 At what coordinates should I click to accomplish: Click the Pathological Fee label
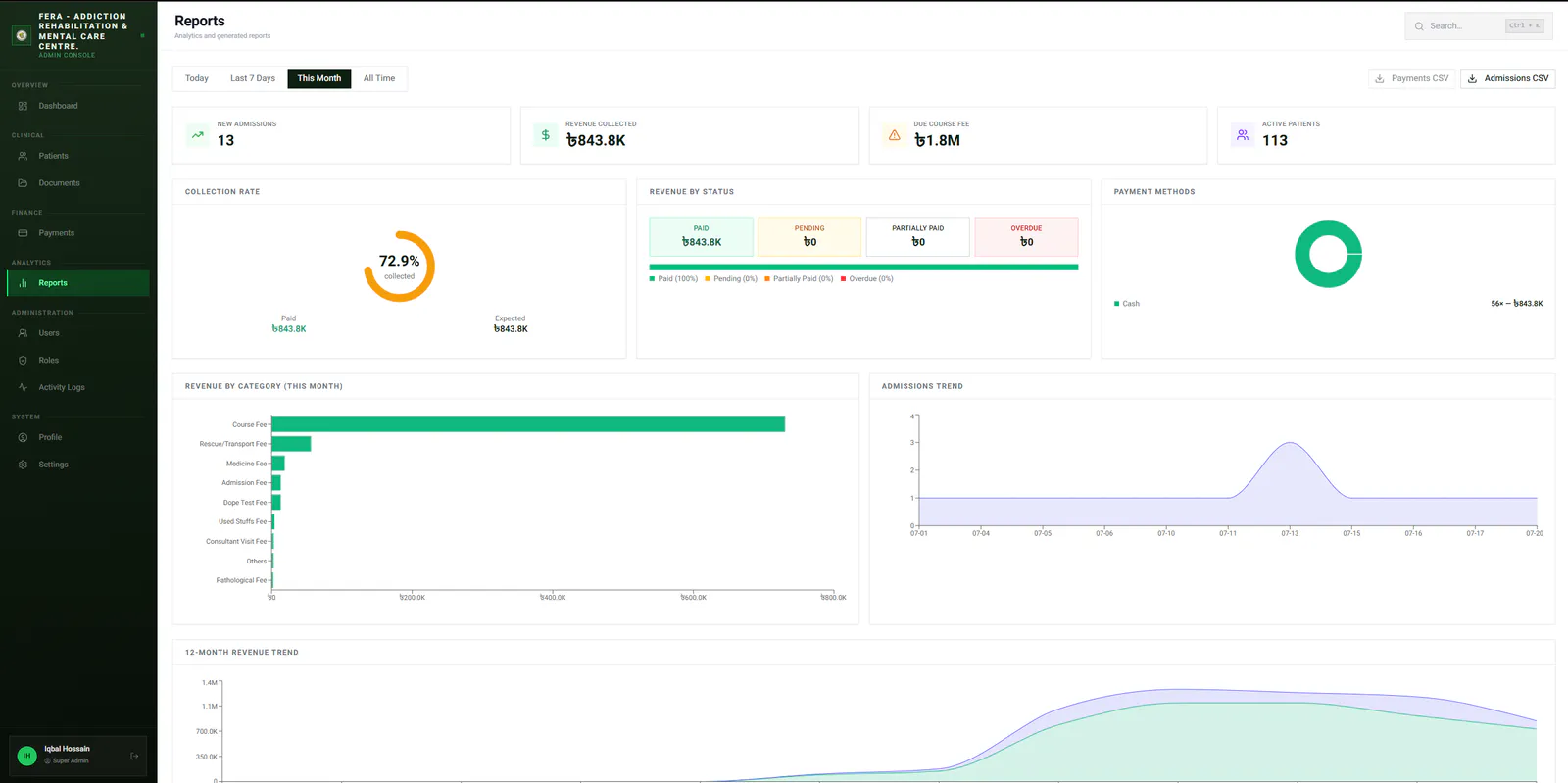[x=241, y=580]
